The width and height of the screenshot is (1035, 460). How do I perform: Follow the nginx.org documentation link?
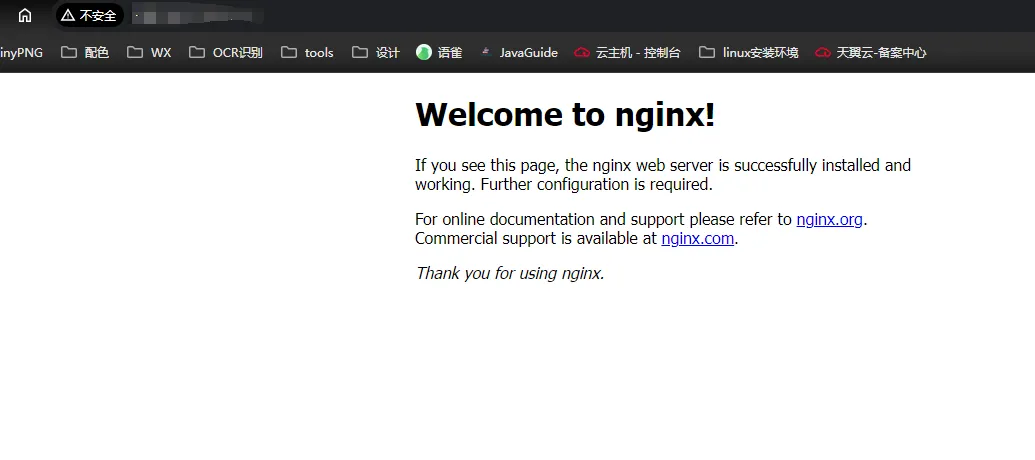(829, 220)
